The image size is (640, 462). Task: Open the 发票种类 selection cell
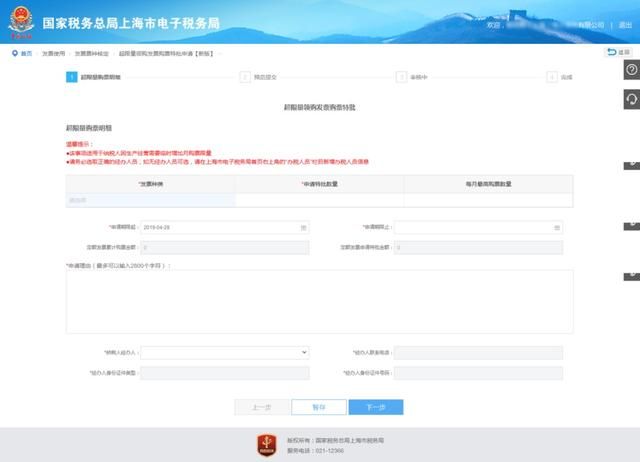click(150, 200)
